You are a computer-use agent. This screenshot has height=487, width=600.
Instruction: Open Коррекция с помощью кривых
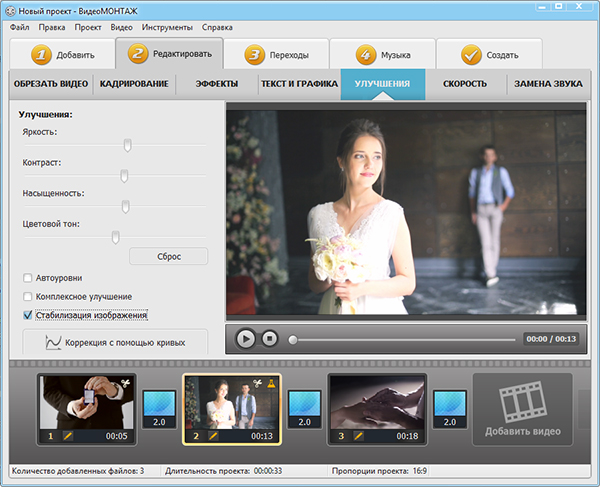[115, 343]
